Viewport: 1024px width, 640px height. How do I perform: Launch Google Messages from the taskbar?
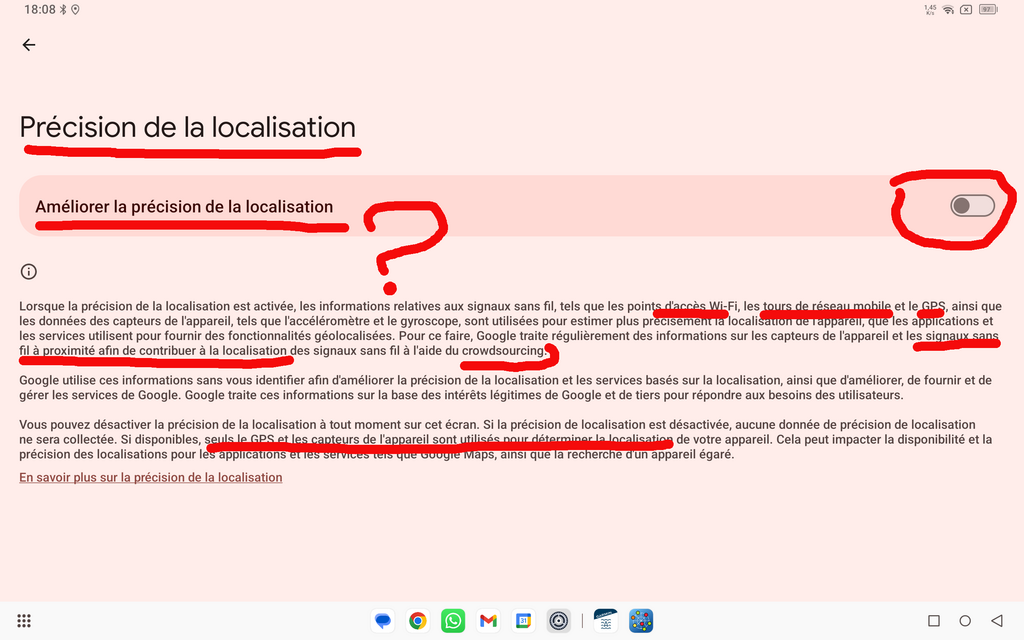(382, 621)
